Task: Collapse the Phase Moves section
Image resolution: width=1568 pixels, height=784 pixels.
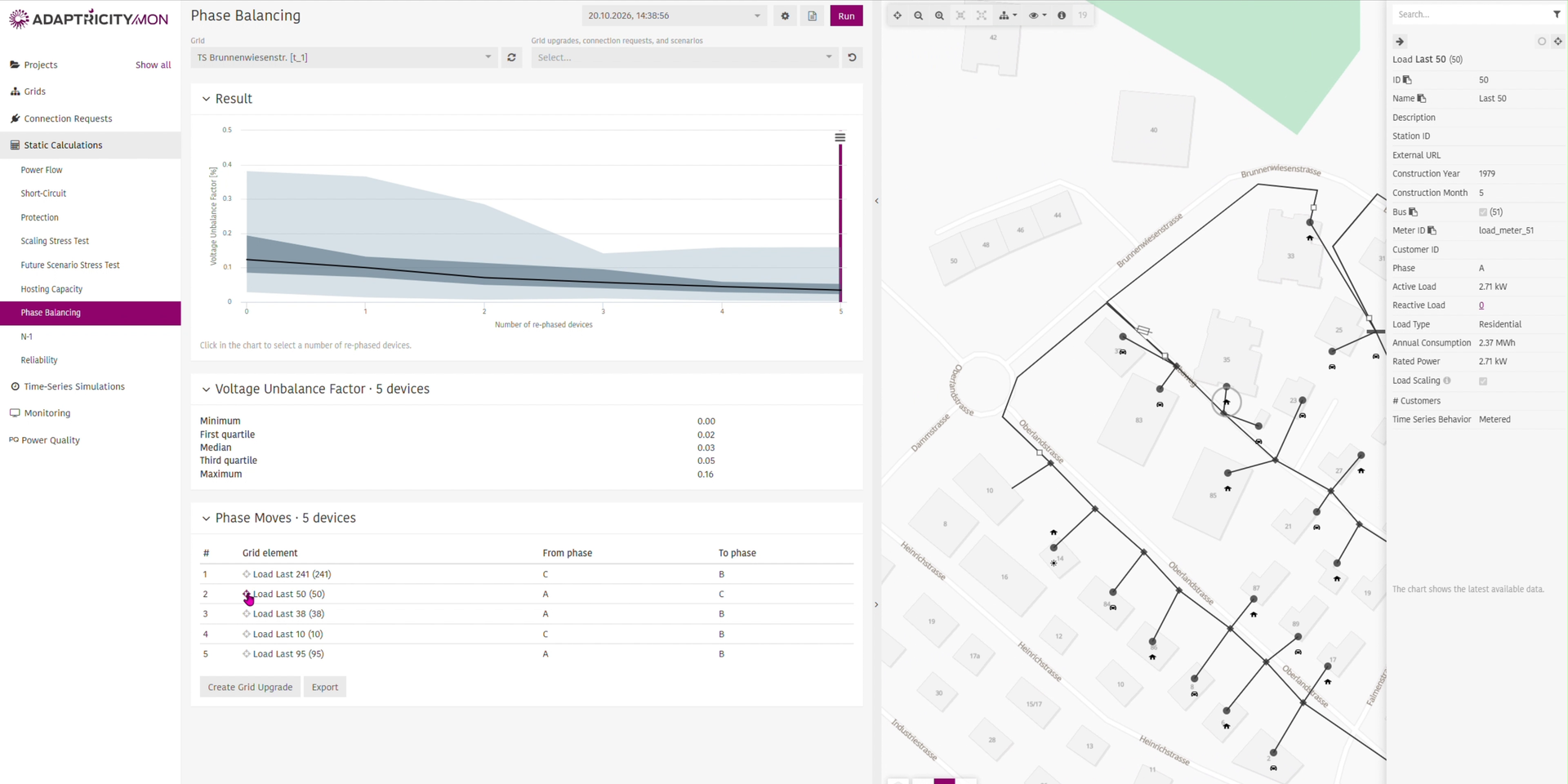Action: [x=206, y=519]
